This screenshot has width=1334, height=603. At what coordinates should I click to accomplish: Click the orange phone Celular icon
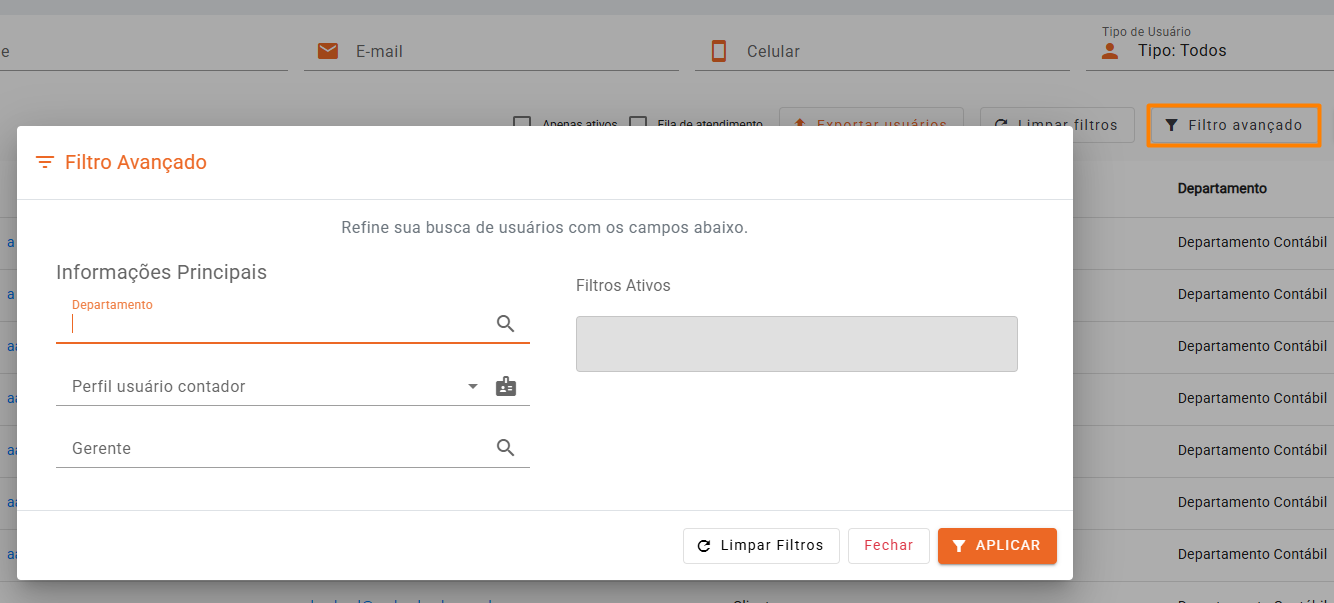(x=718, y=51)
